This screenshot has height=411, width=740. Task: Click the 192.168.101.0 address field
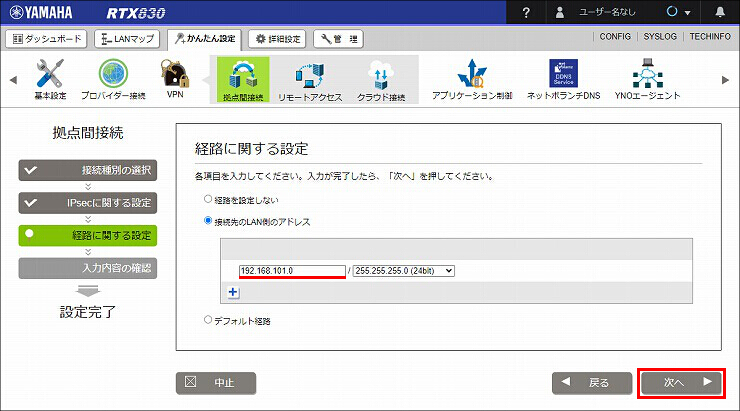click(292, 271)
